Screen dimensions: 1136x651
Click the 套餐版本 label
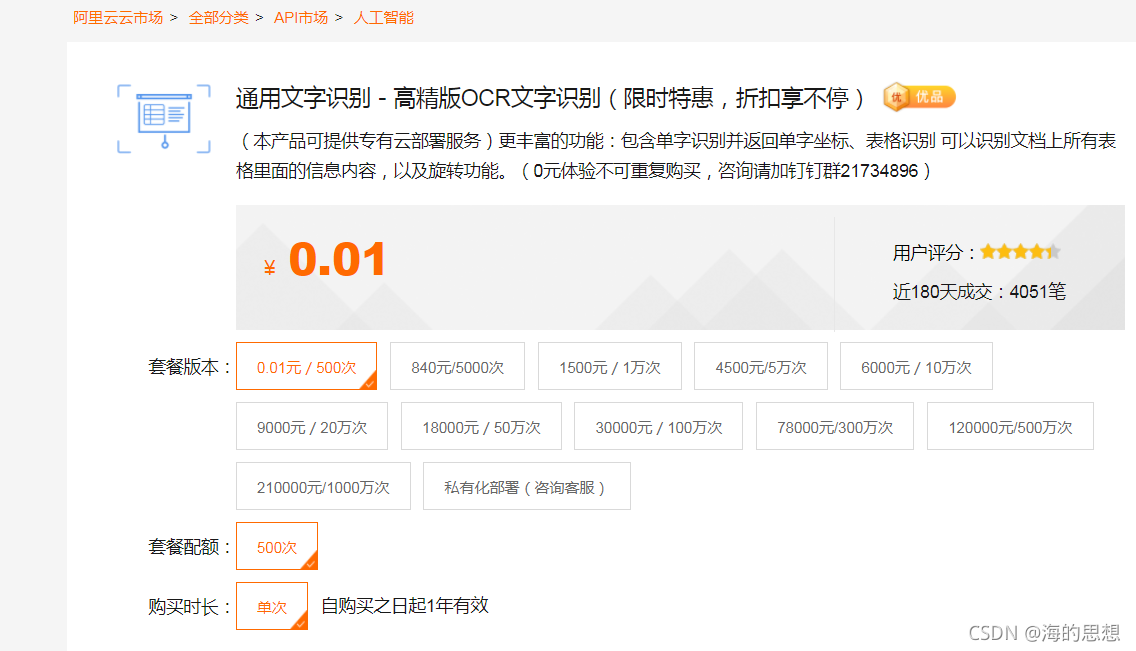click(x=188, y=366)
